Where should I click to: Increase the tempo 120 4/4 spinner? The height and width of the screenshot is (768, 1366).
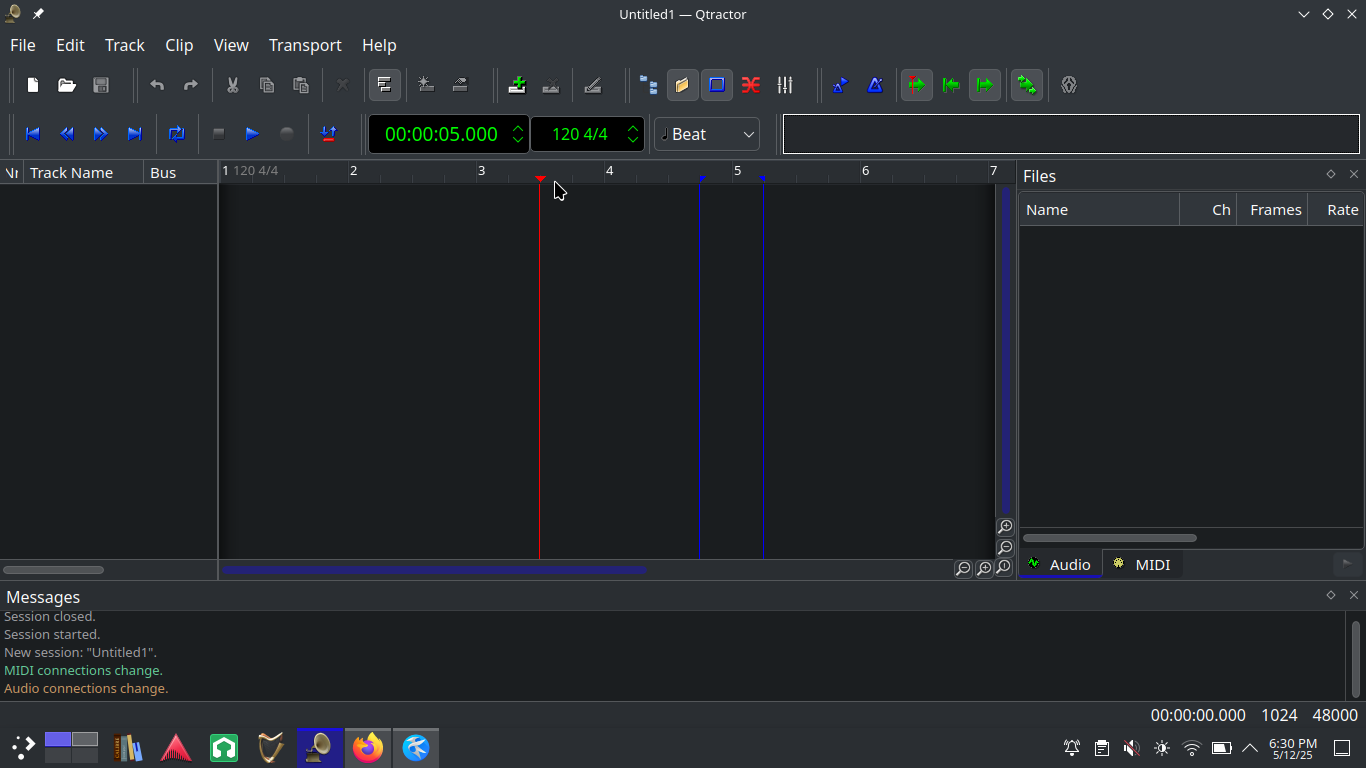pos(633,128)
